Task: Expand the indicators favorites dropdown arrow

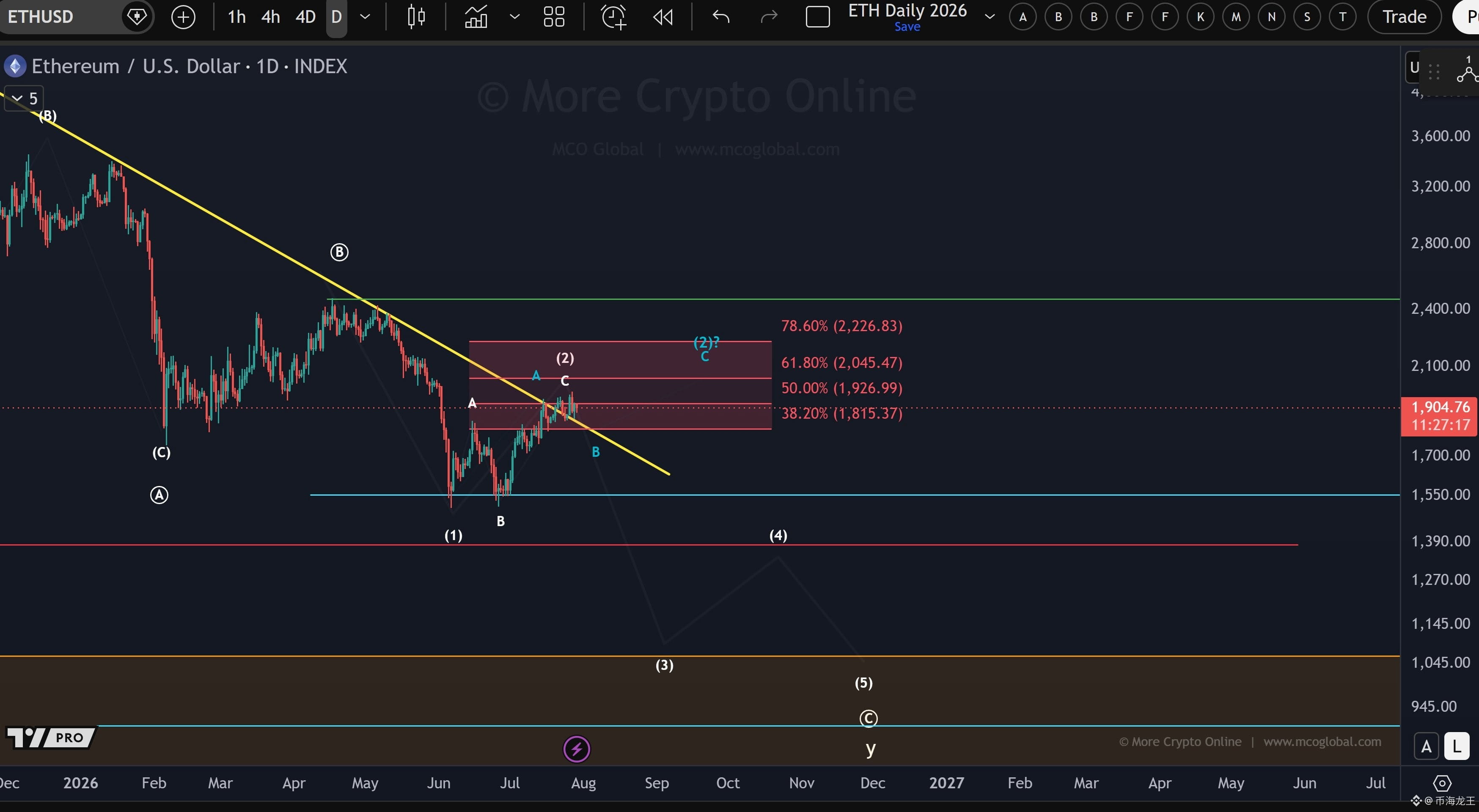Action: [514, 16]
